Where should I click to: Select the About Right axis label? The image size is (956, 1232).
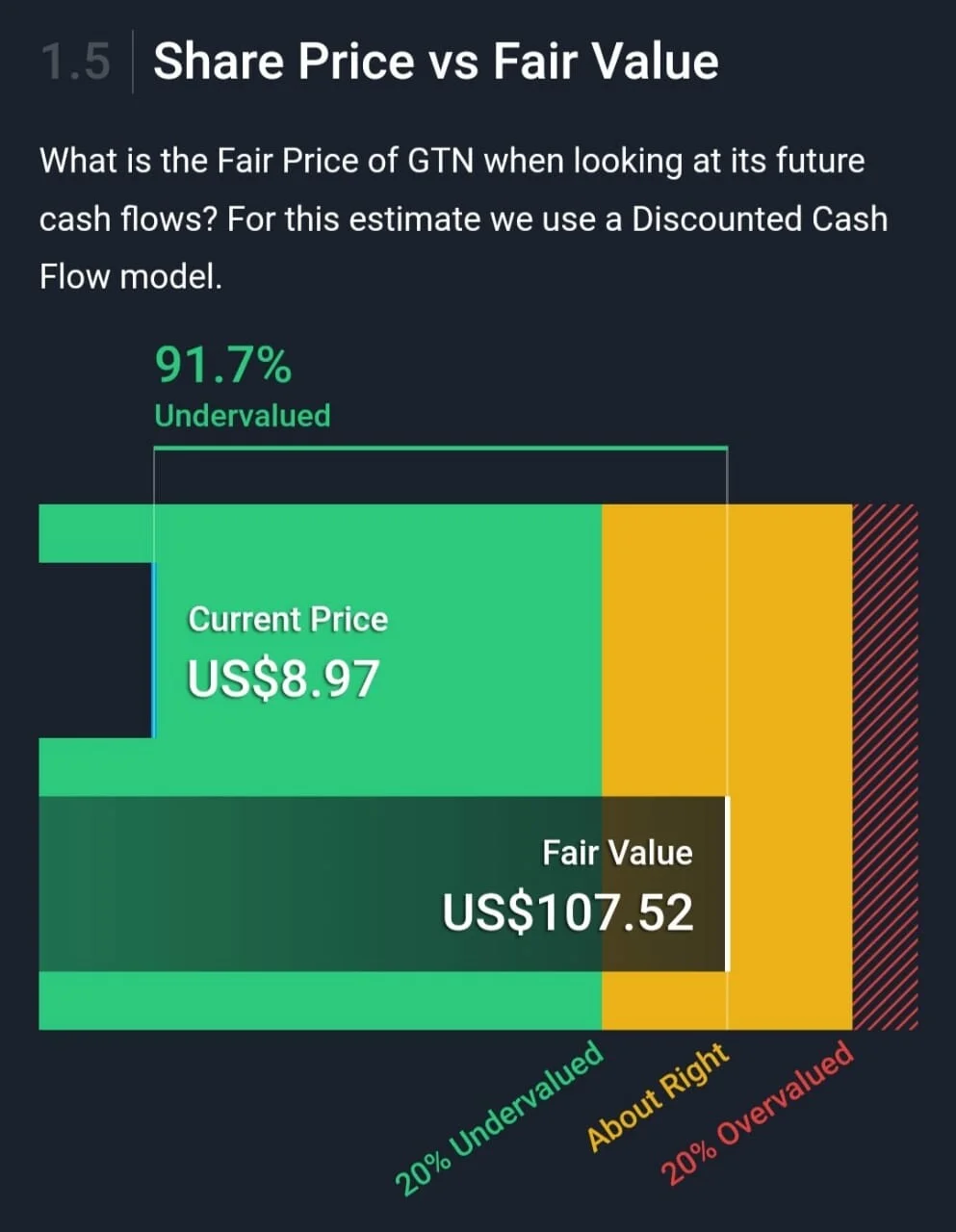click(659, 1096)
